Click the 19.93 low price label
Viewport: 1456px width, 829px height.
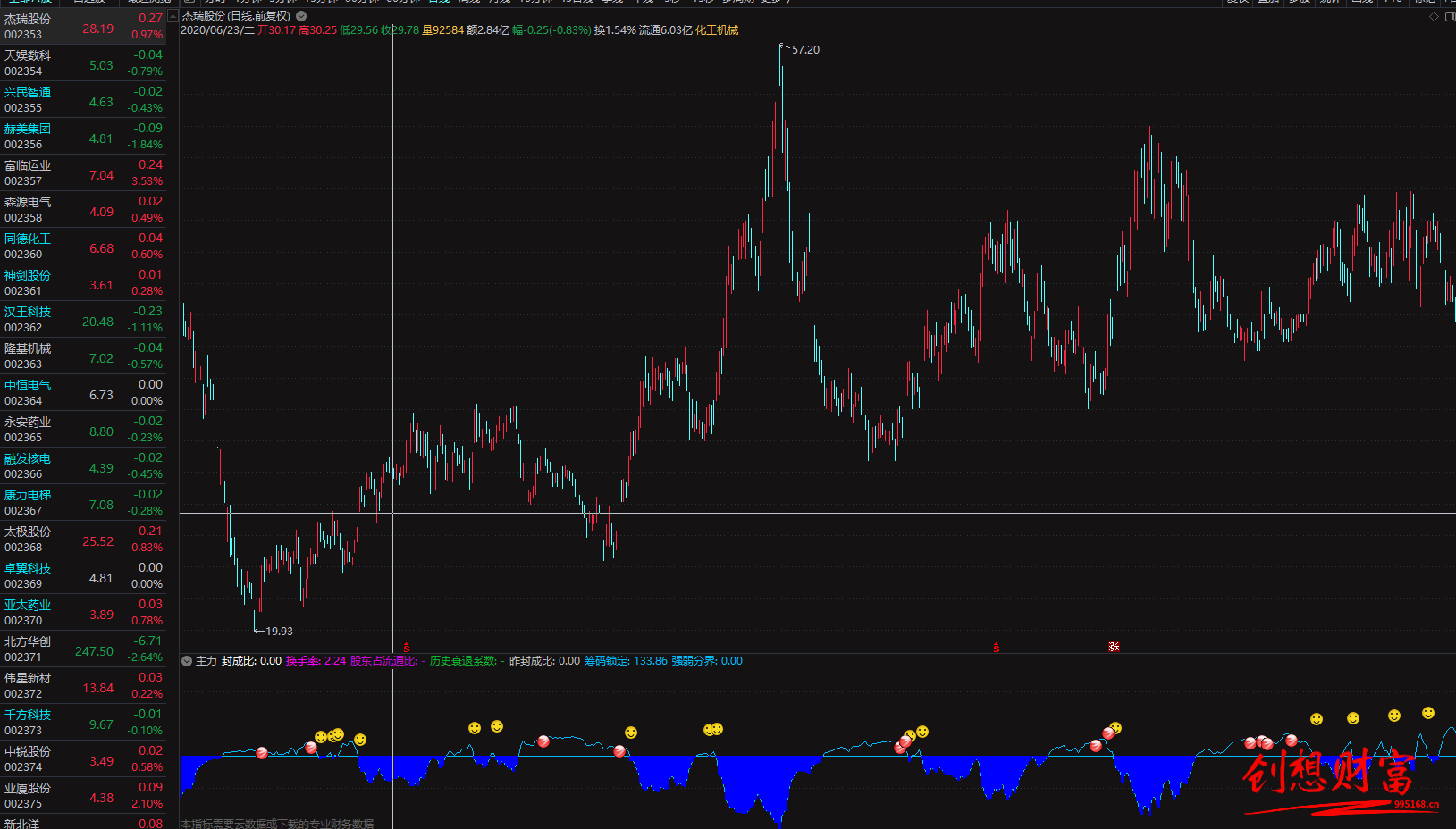279,631
